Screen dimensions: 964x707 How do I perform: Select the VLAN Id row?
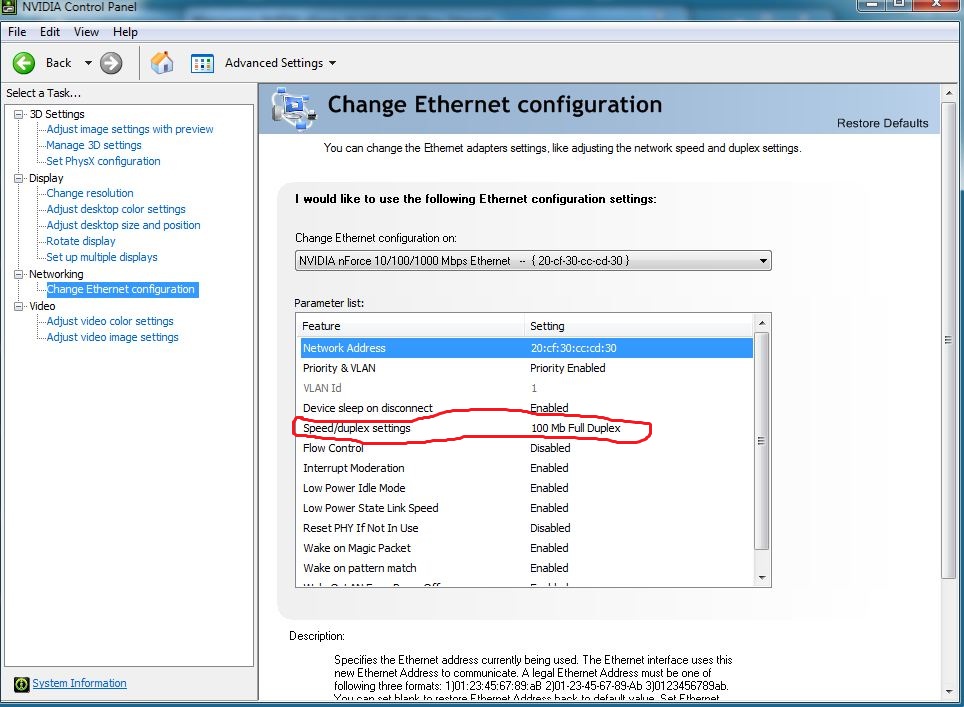click(527, 388)
